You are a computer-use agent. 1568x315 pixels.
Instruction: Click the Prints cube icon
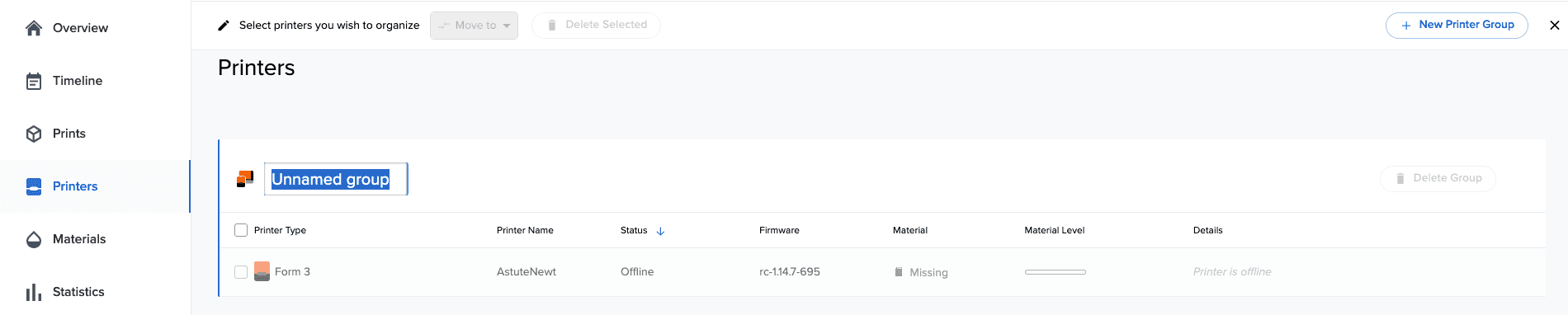point(34,134)
